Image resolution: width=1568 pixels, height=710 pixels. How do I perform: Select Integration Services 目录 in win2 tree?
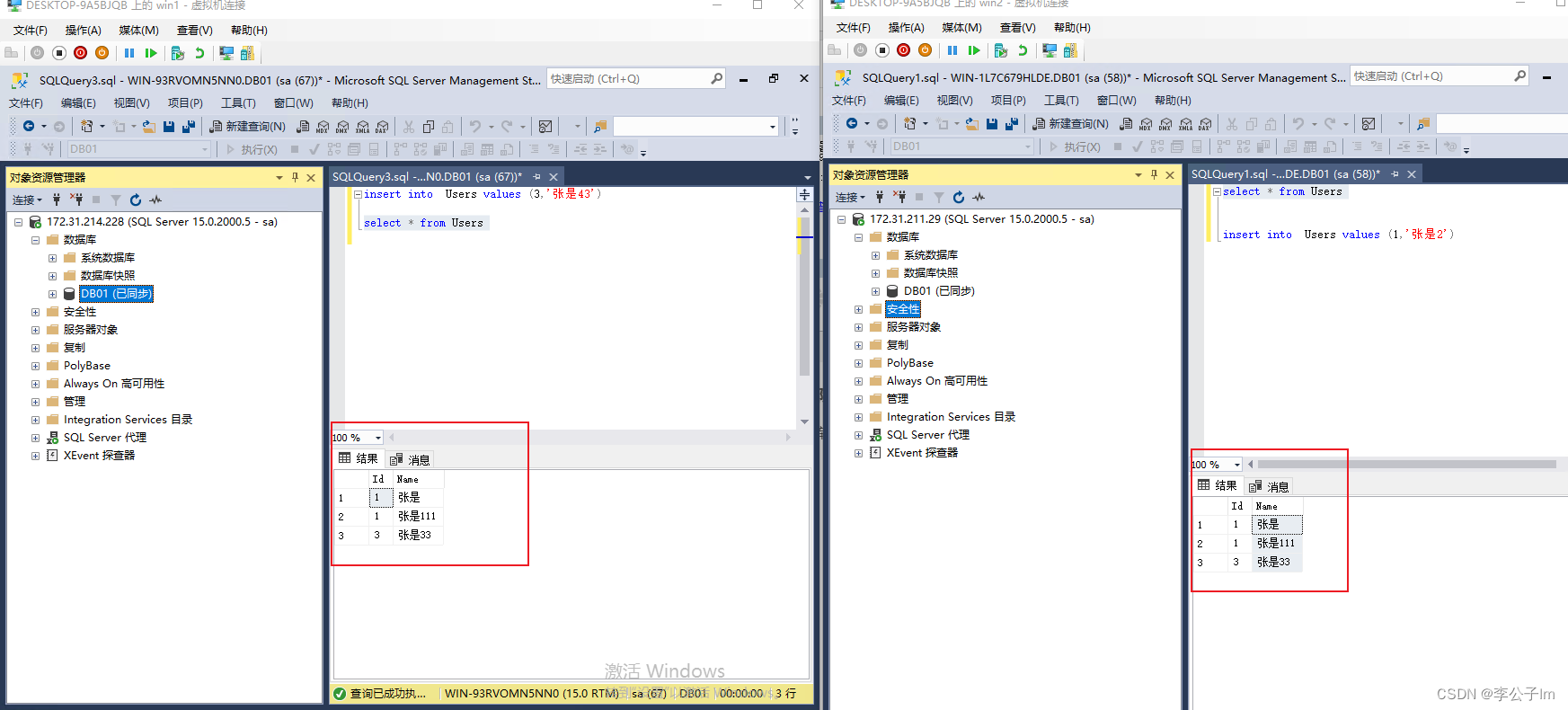(951, 417)
